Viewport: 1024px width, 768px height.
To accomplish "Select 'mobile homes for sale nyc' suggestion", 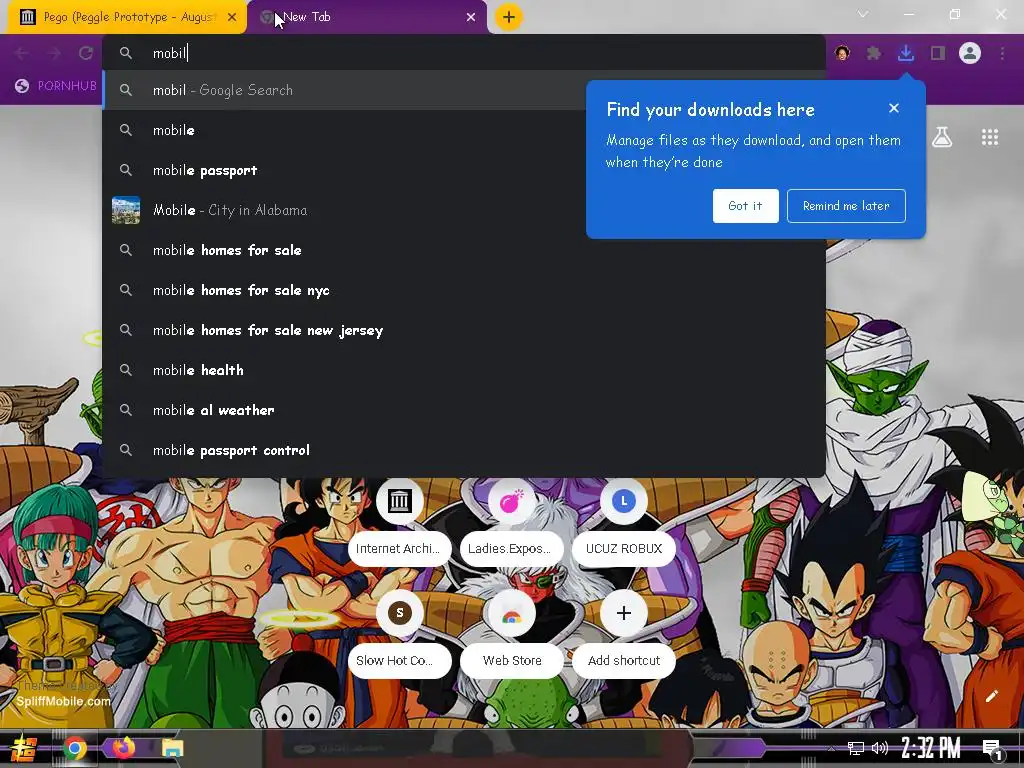I will 464,290.
